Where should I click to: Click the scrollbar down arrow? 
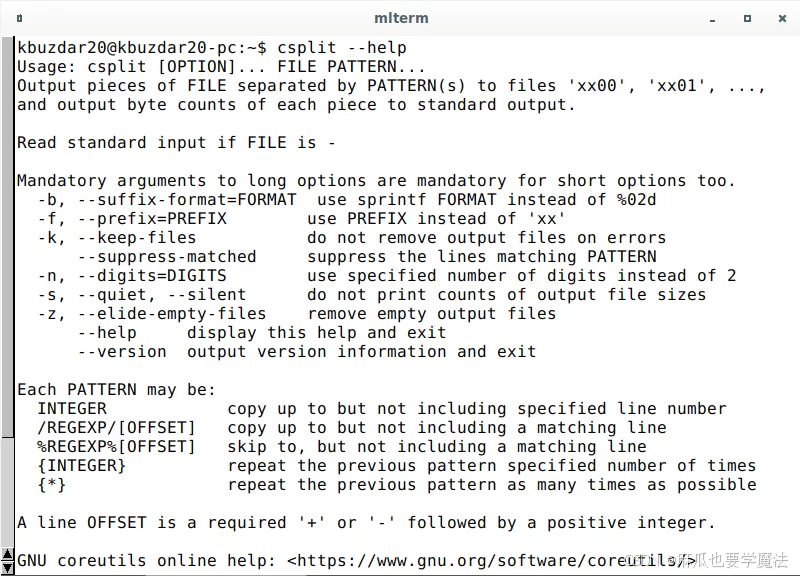(8, 566)
